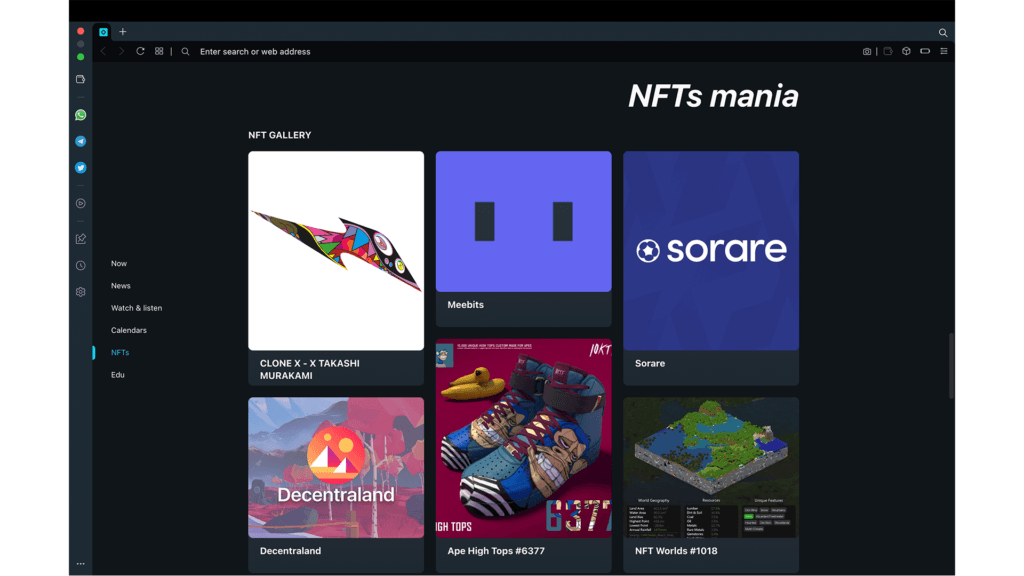Open the Sorare NFT card
Image resolution: width=1024 pixels, height=576 pixels.
(x=711, y=266)
